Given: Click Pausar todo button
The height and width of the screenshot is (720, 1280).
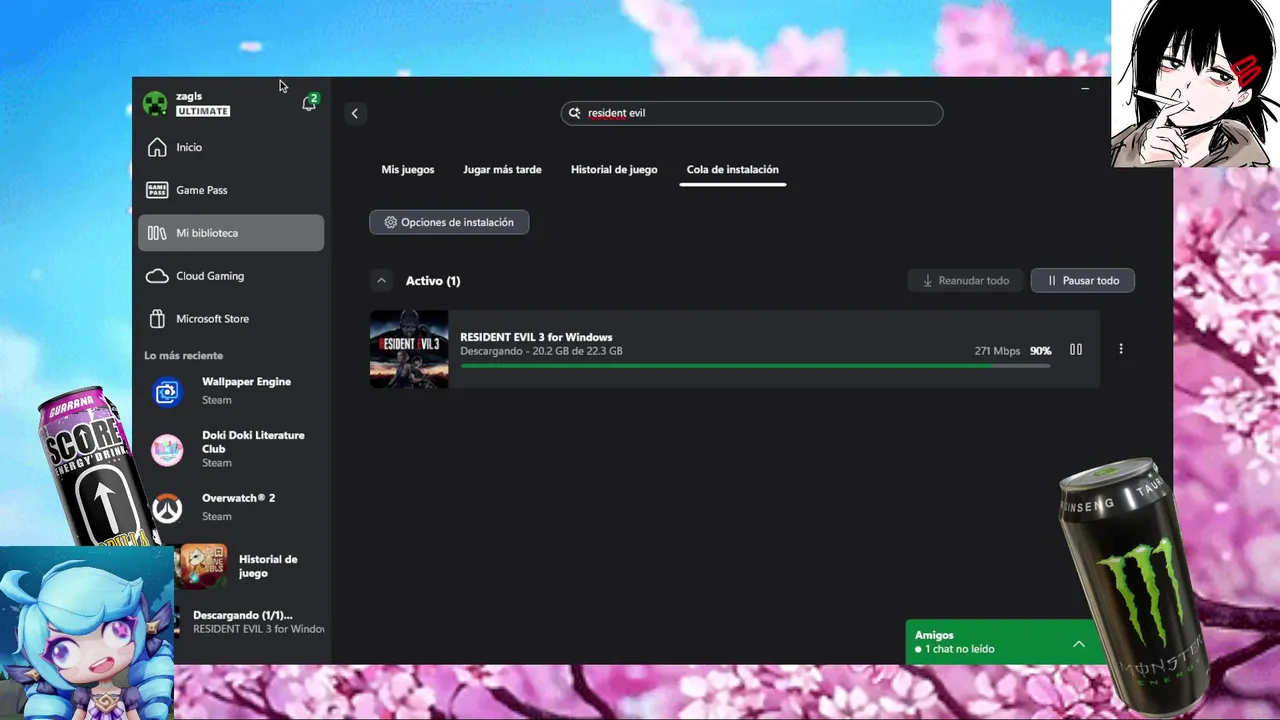Looking at the screenshot, I should click(x=1082, y=281).
